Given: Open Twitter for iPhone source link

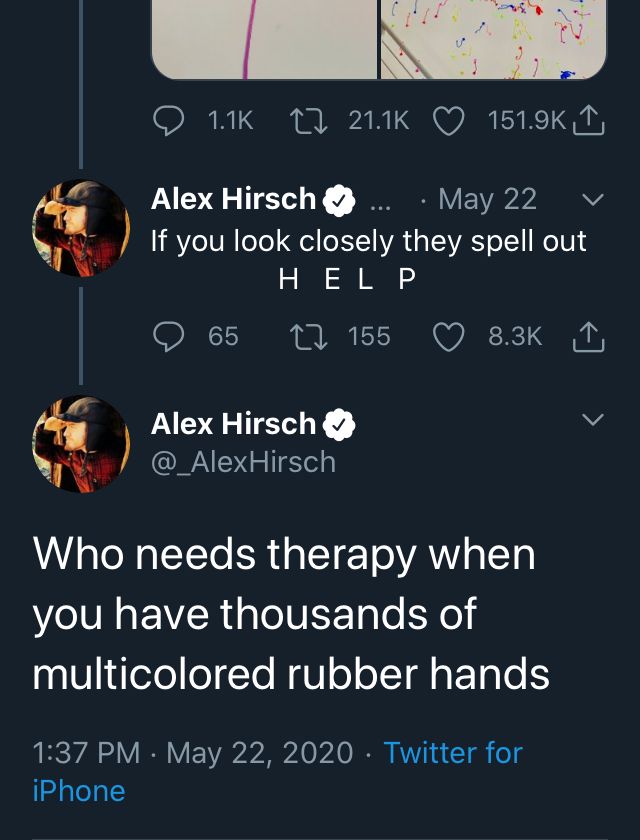Looking at the screenshot, I should 277,772.
